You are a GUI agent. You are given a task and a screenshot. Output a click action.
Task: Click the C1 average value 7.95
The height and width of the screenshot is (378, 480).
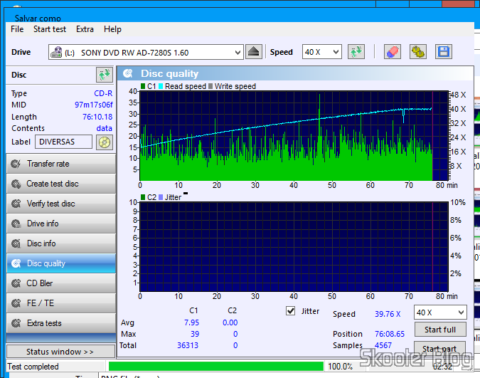pyautogui.click(x=192, y=323)
